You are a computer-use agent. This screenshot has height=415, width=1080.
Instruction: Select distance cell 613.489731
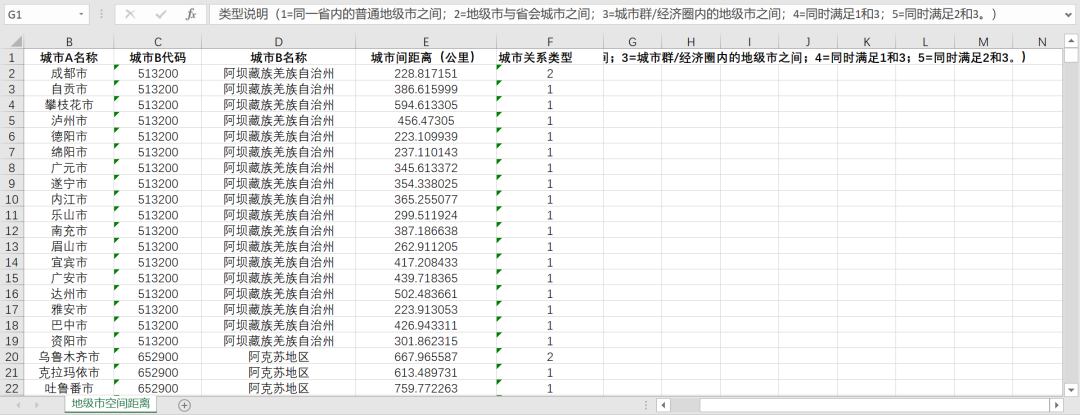(x=426, y=372)
